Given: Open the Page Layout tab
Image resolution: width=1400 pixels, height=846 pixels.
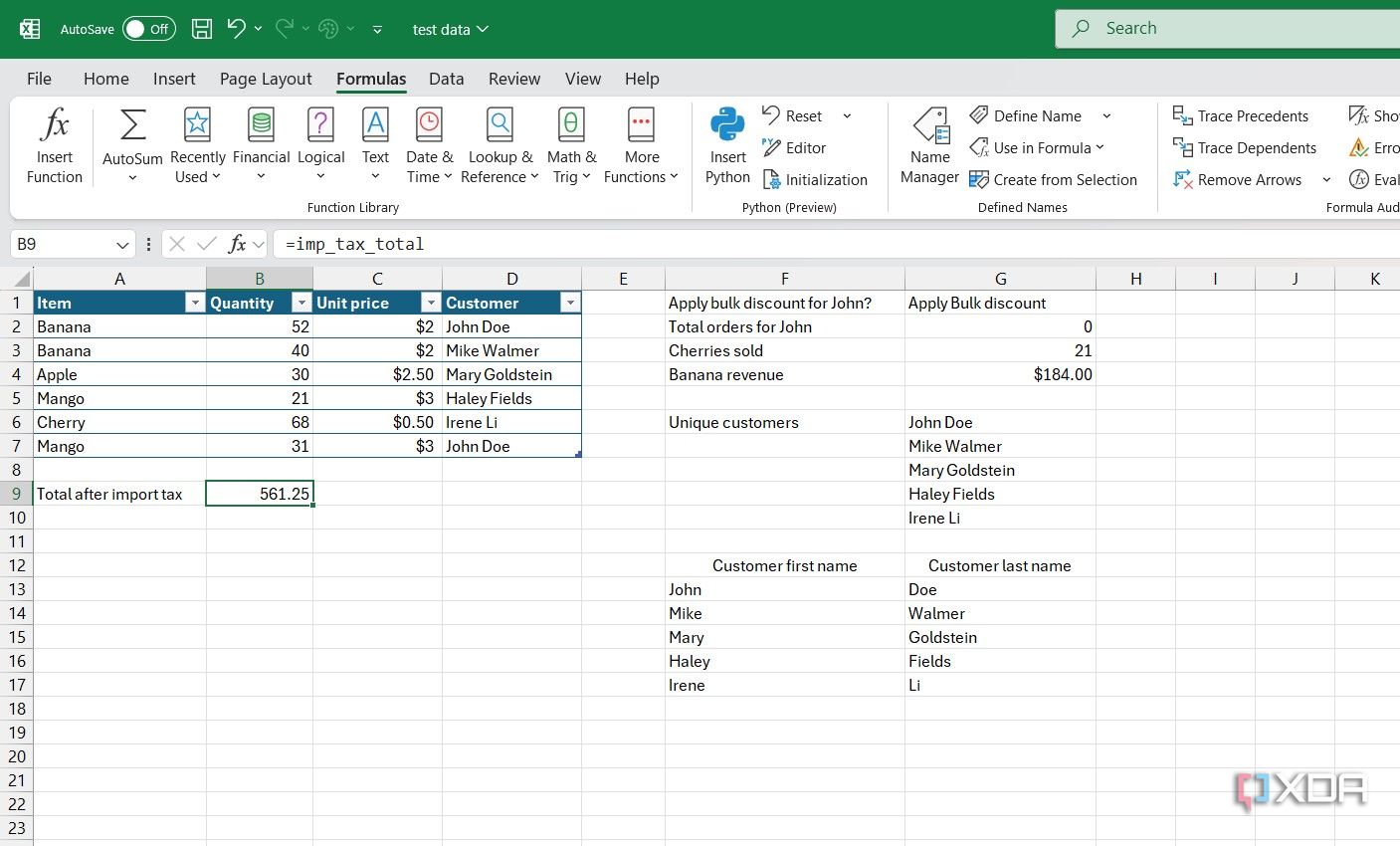Looking at the screenshot, I should point(266,79).
